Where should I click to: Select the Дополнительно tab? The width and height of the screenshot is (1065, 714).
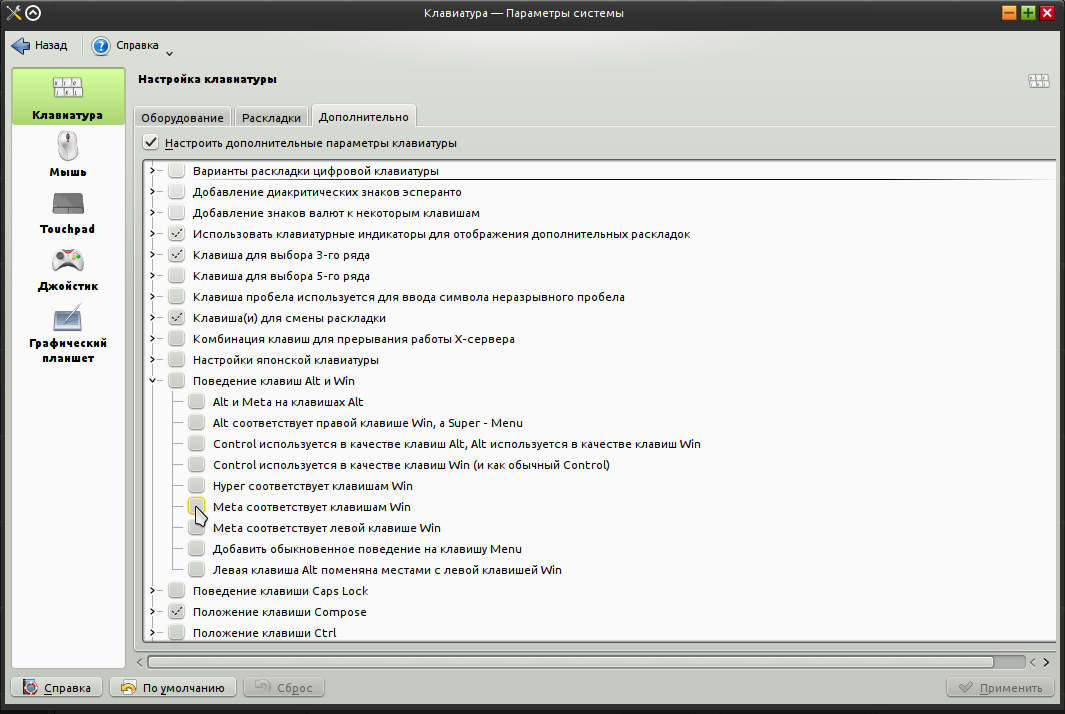point(363,116)
